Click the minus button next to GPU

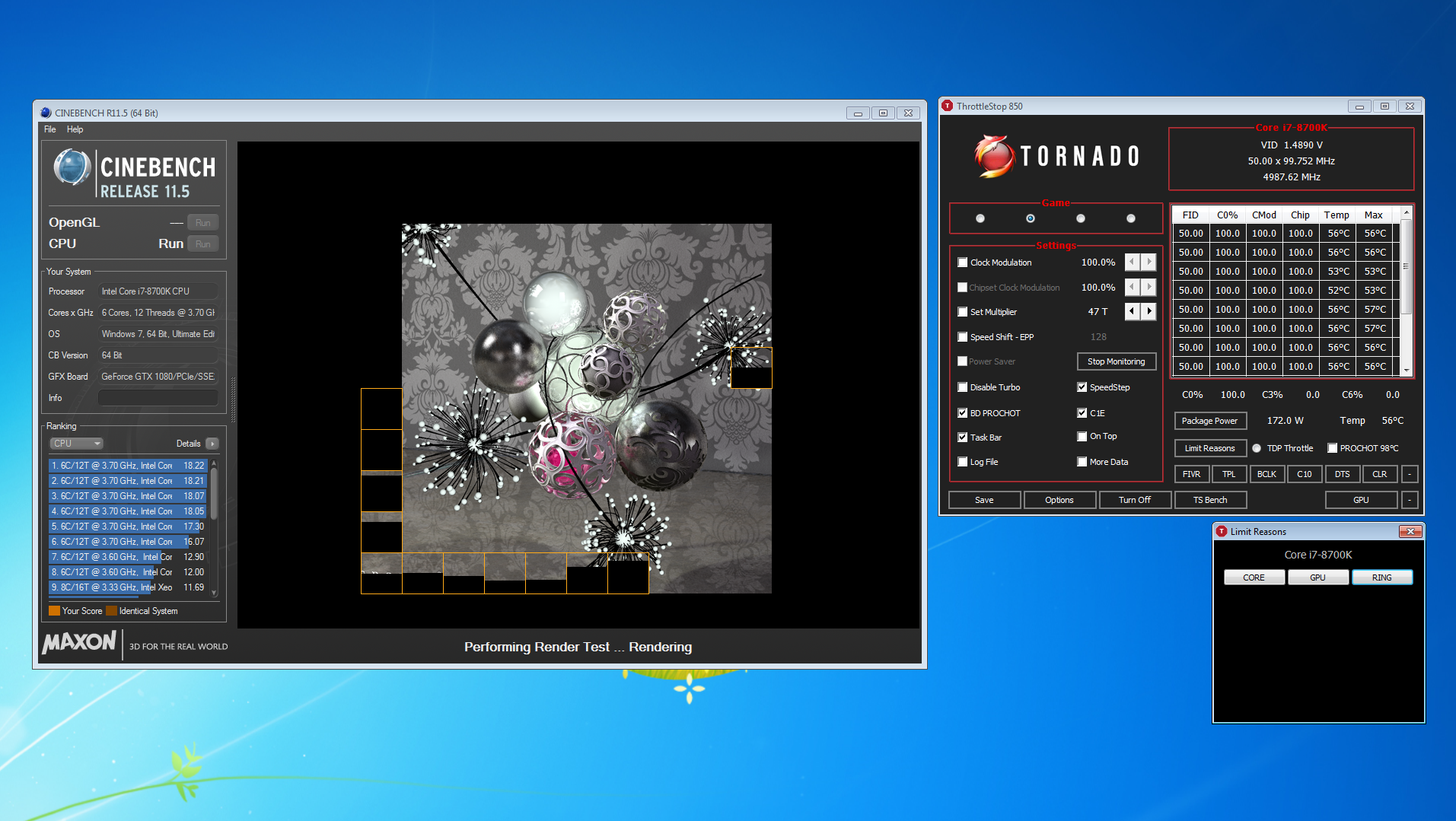(1410, 500)
